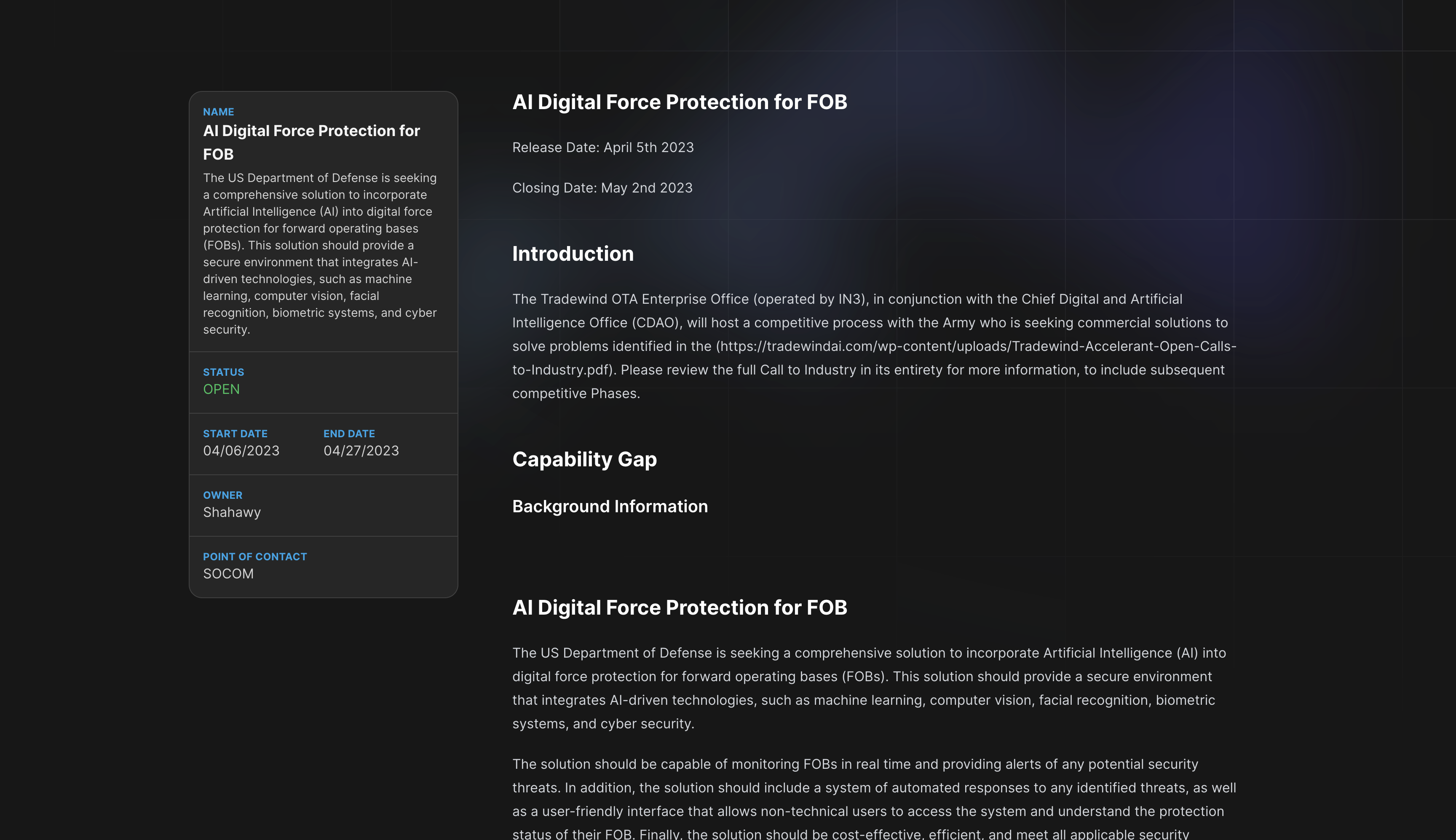1456x840 pixels.
Task: Click the card description paragraph about FOBs
Action: point(320,254)
